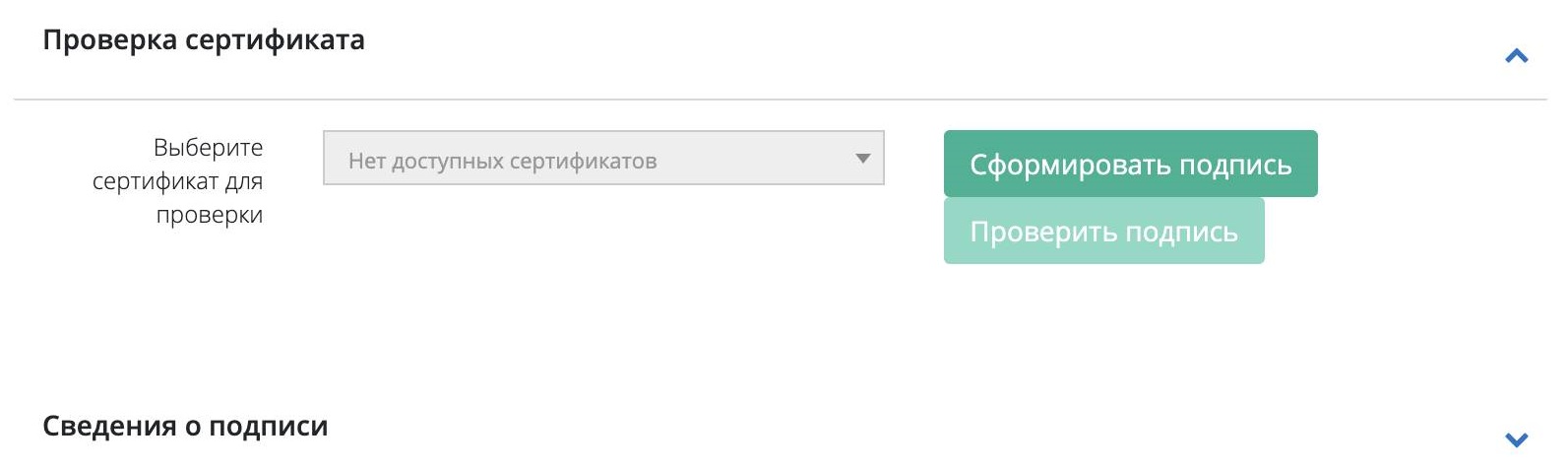The image size is (1568, 470).
Task: Expand the Сведения о подписи chevron
Action: click(x=1516, y=439)
